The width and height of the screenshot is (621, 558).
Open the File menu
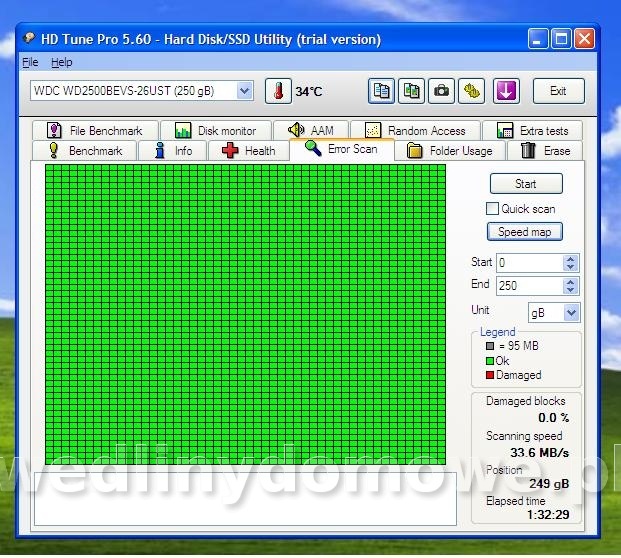click(x=30, y=62)
